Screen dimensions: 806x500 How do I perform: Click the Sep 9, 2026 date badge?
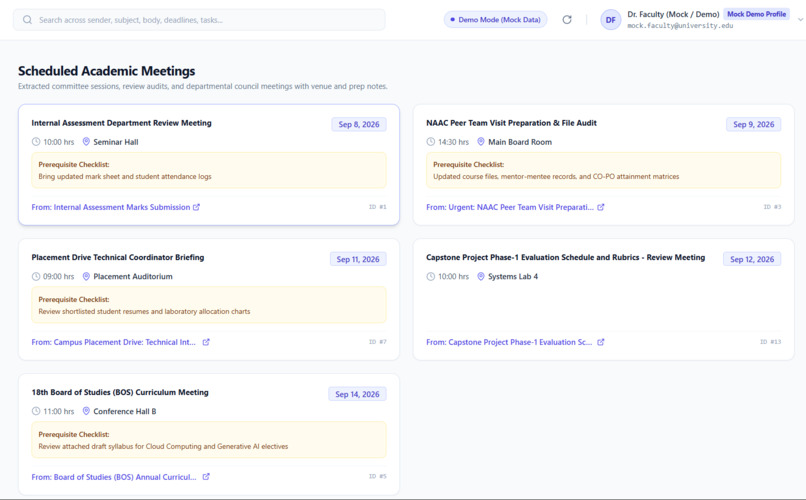click(754, 124)
